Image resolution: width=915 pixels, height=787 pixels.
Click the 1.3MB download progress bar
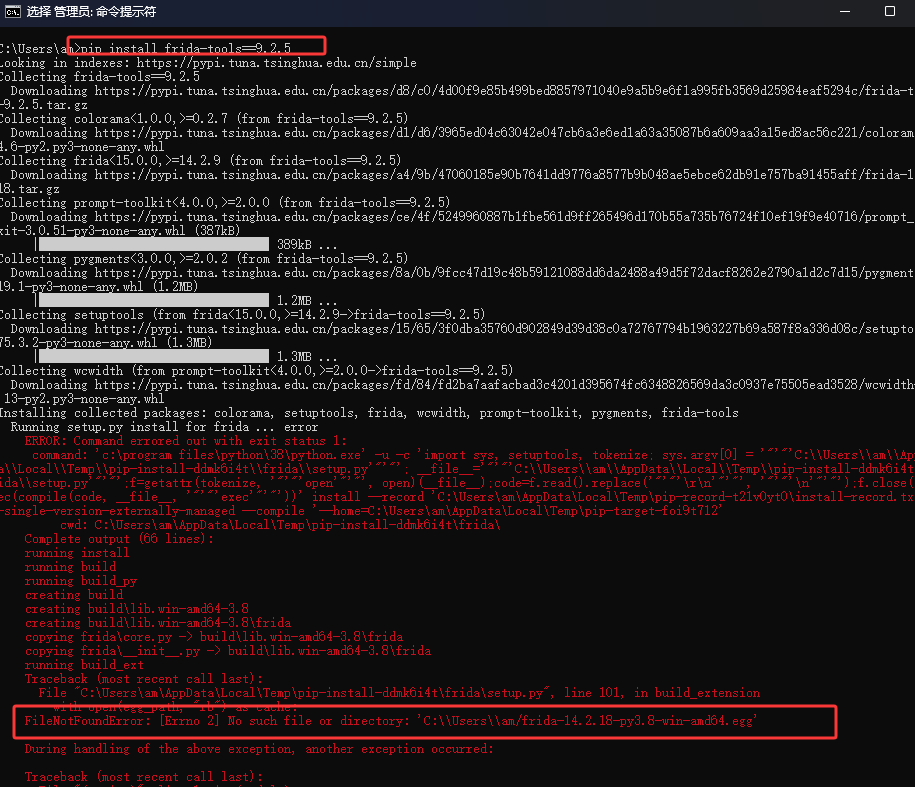pos(153,356)
